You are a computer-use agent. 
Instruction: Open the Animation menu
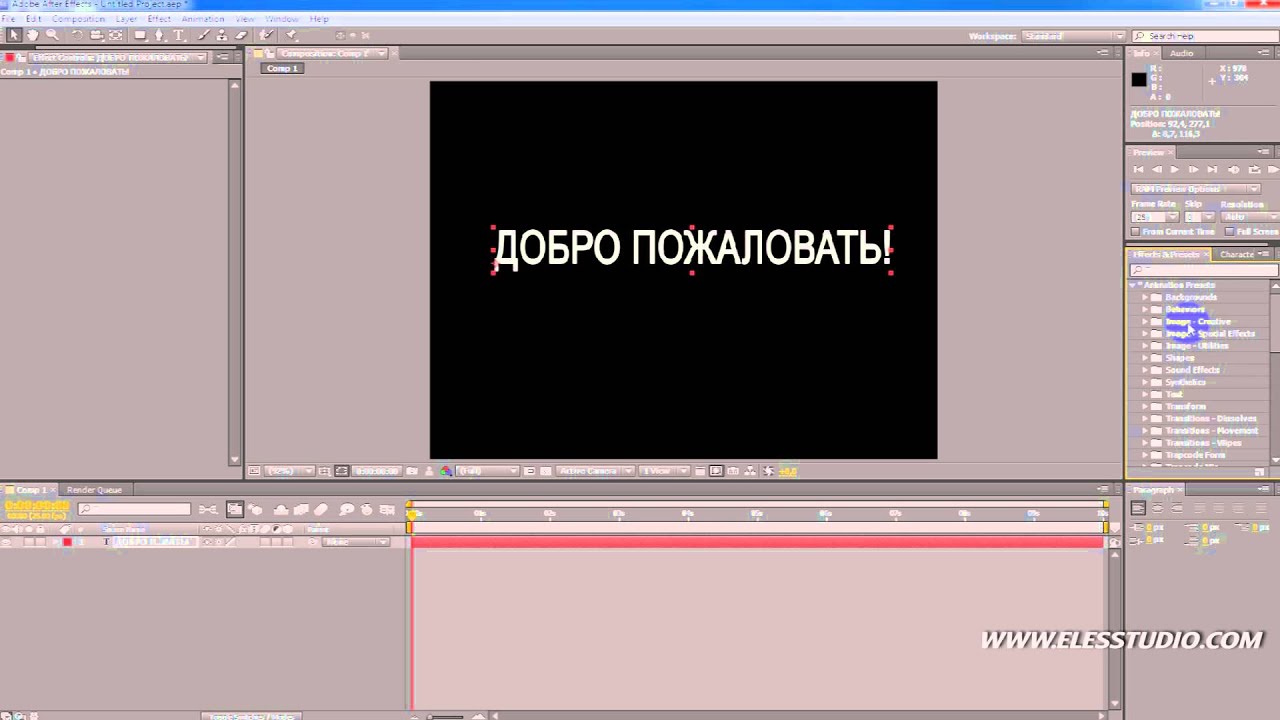[x=203, y=19]
